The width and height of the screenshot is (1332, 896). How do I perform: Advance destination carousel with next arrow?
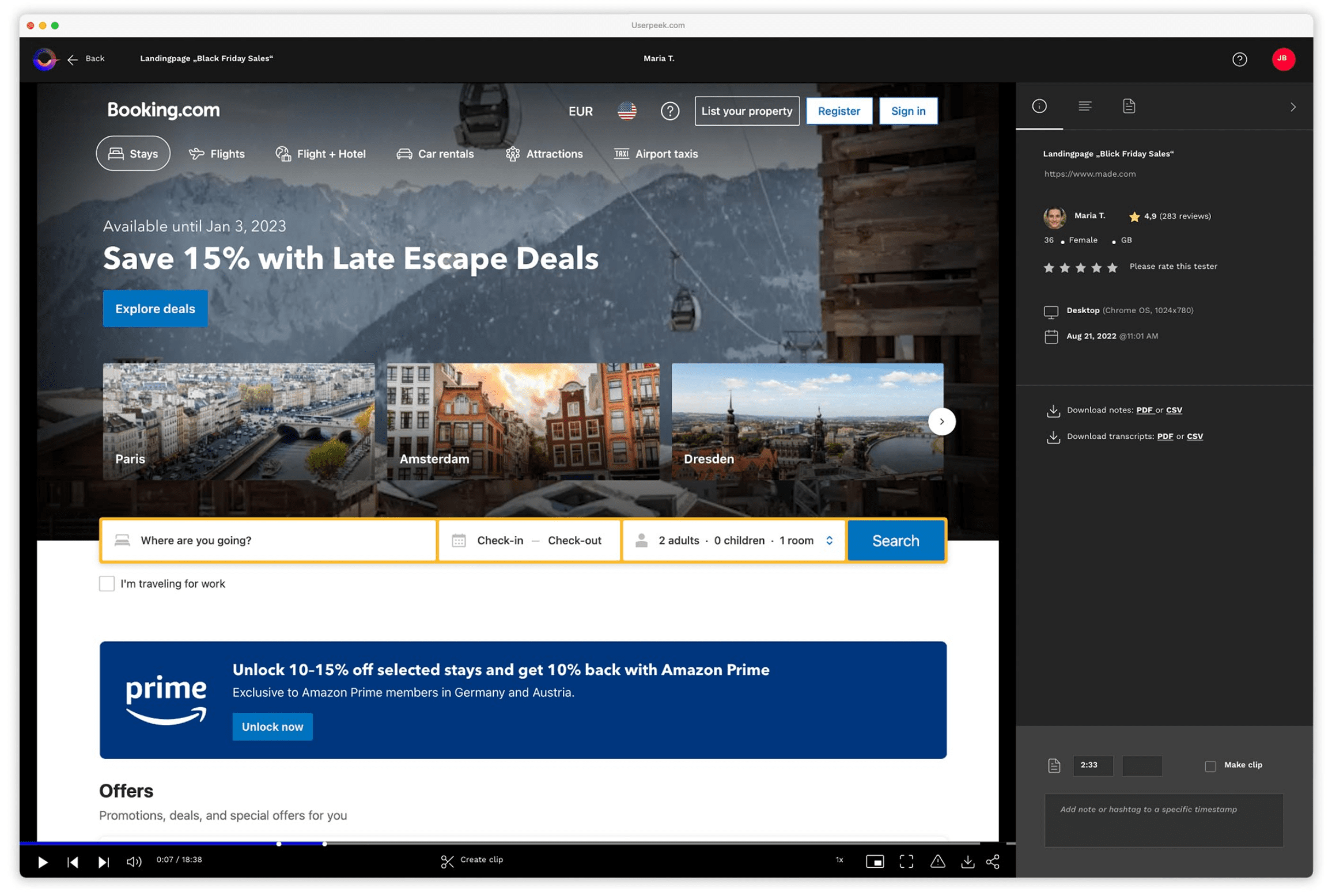[941, 421]
